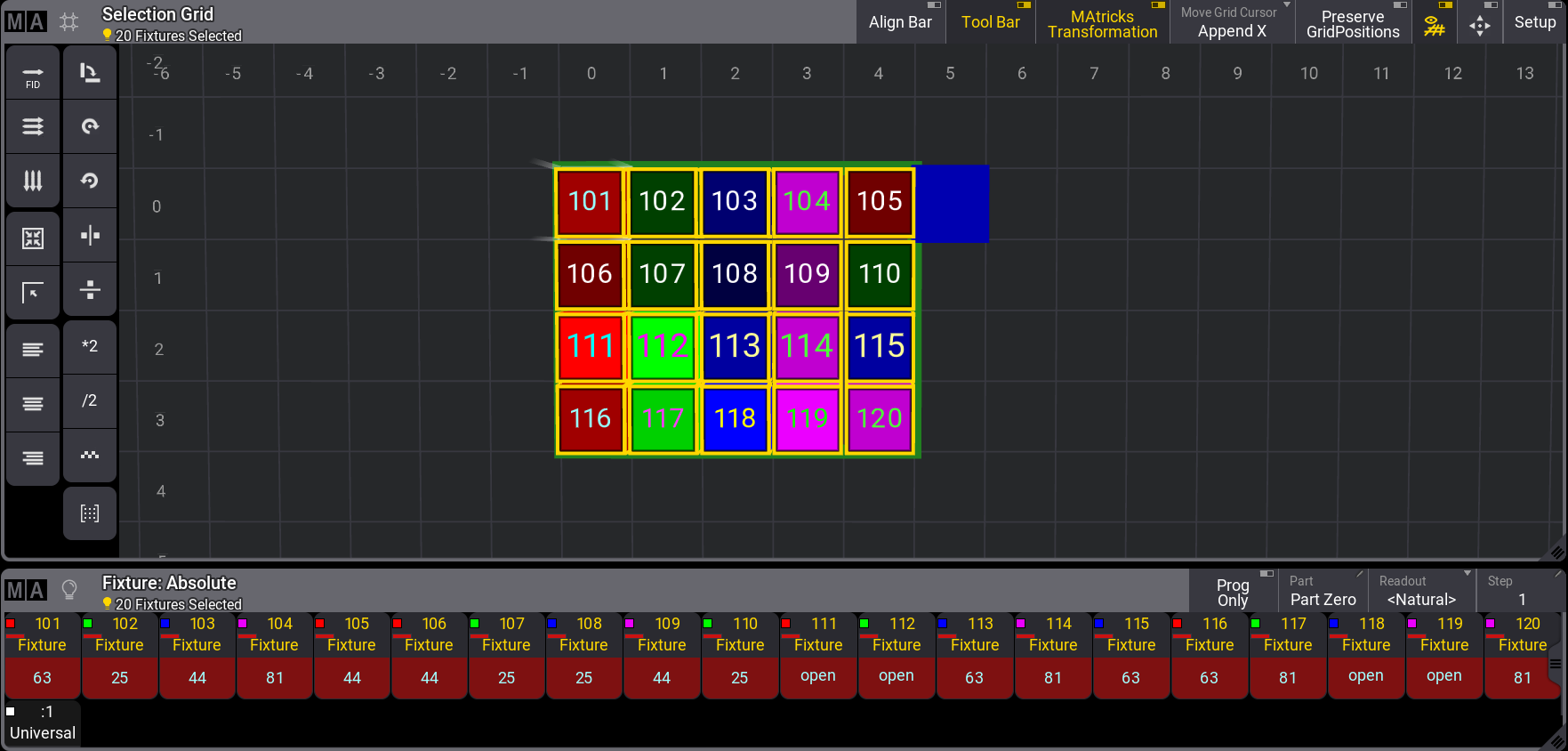The width and height of the screenshot is (1568, 751).
Task: Click the /2 divide grid tool
Action: click(x=90, y=400)
